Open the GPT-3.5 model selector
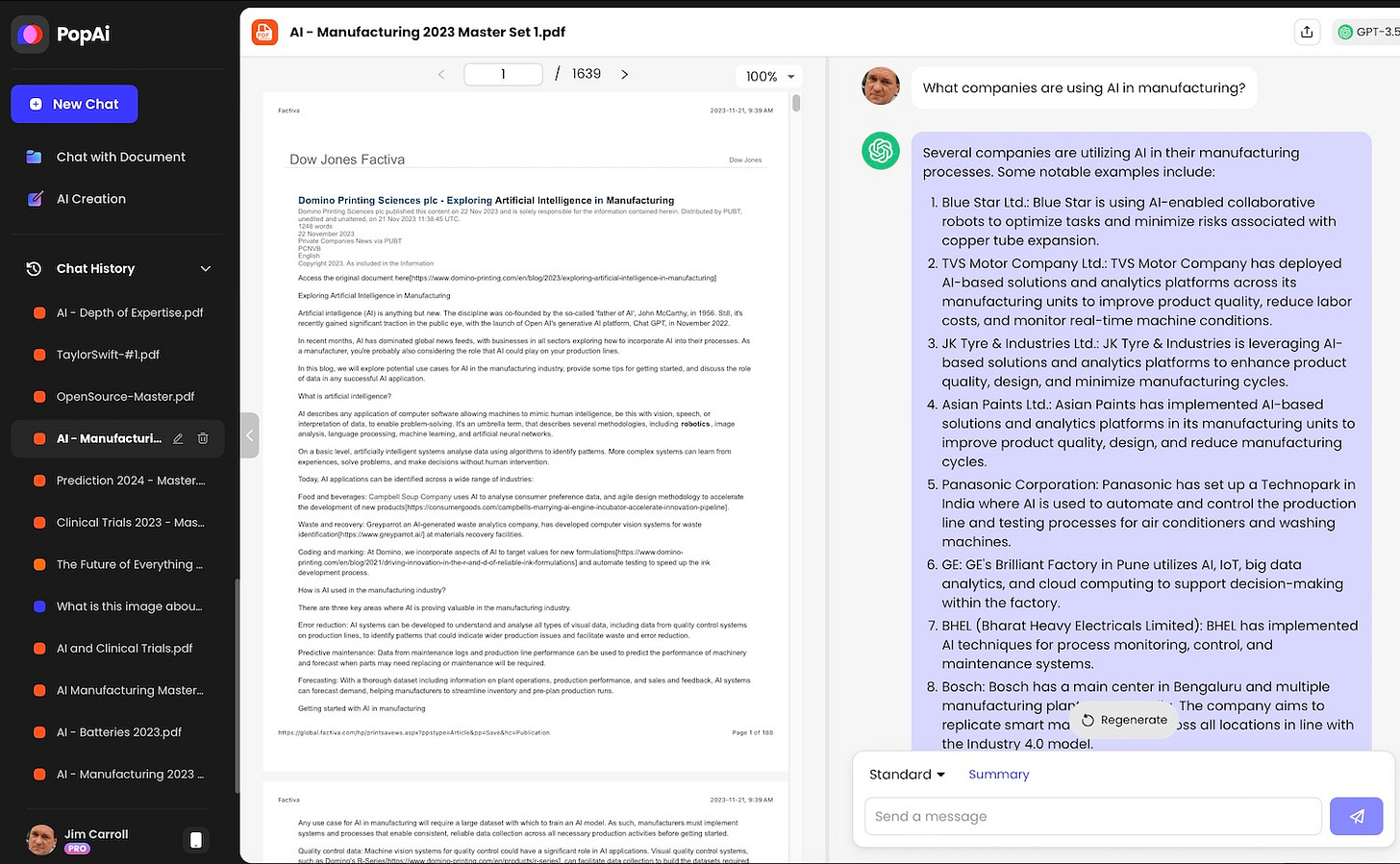This screenshot has height=864, width=1400. tap(1367, 33)
